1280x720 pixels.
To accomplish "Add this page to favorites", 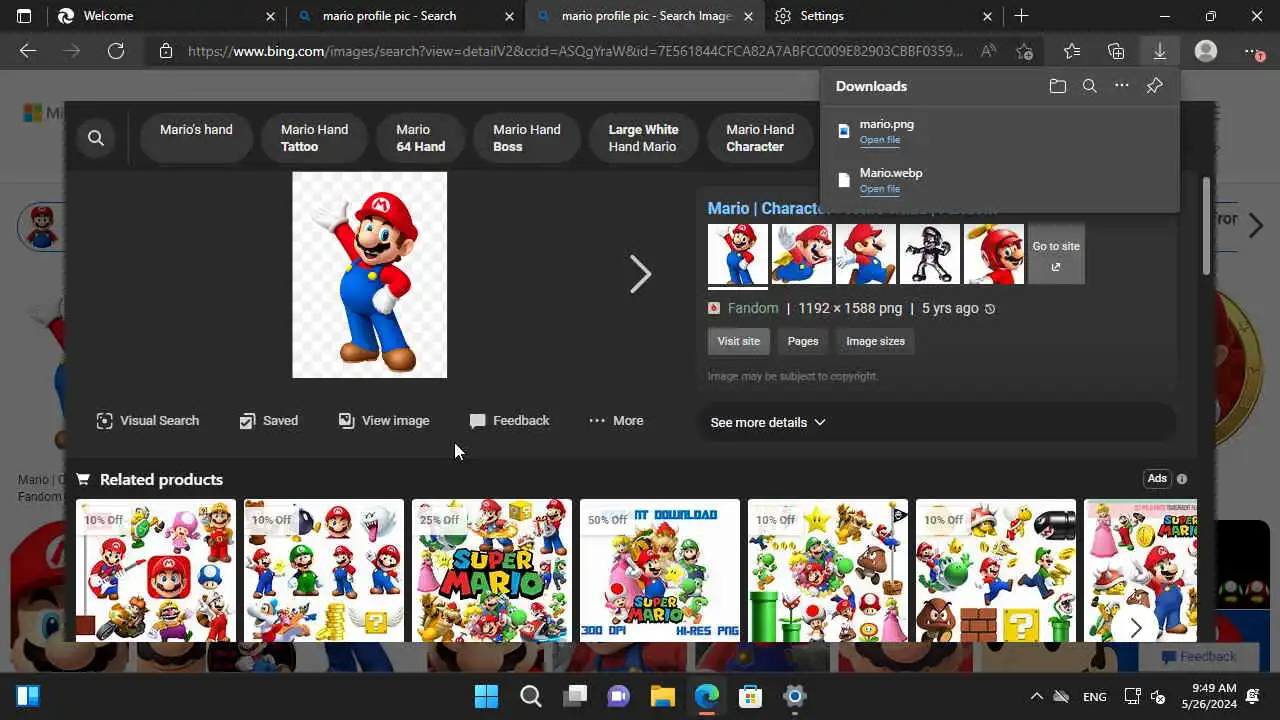I will coord(1024,51).
